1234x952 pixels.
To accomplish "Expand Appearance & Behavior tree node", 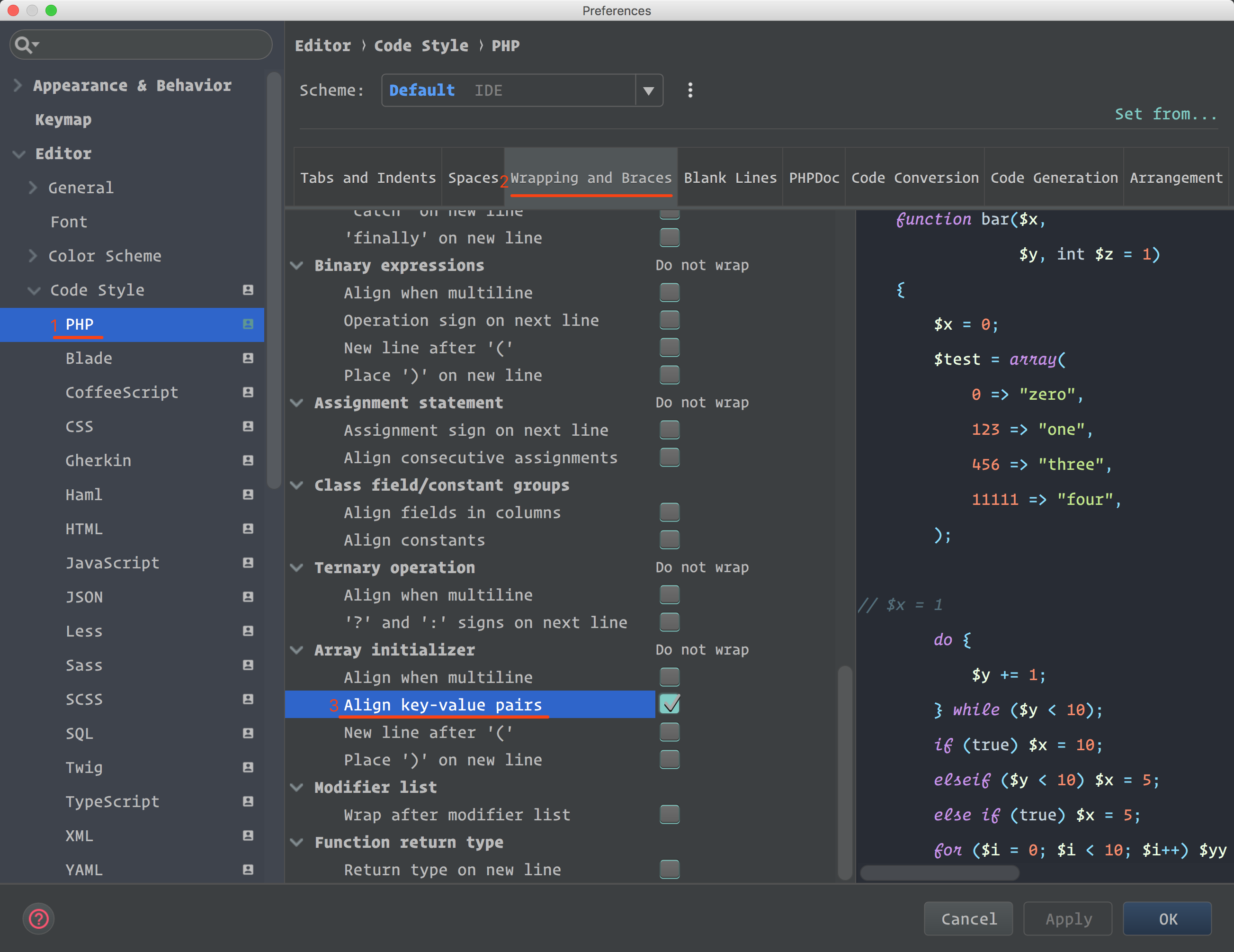I will [x=18, y=85].
